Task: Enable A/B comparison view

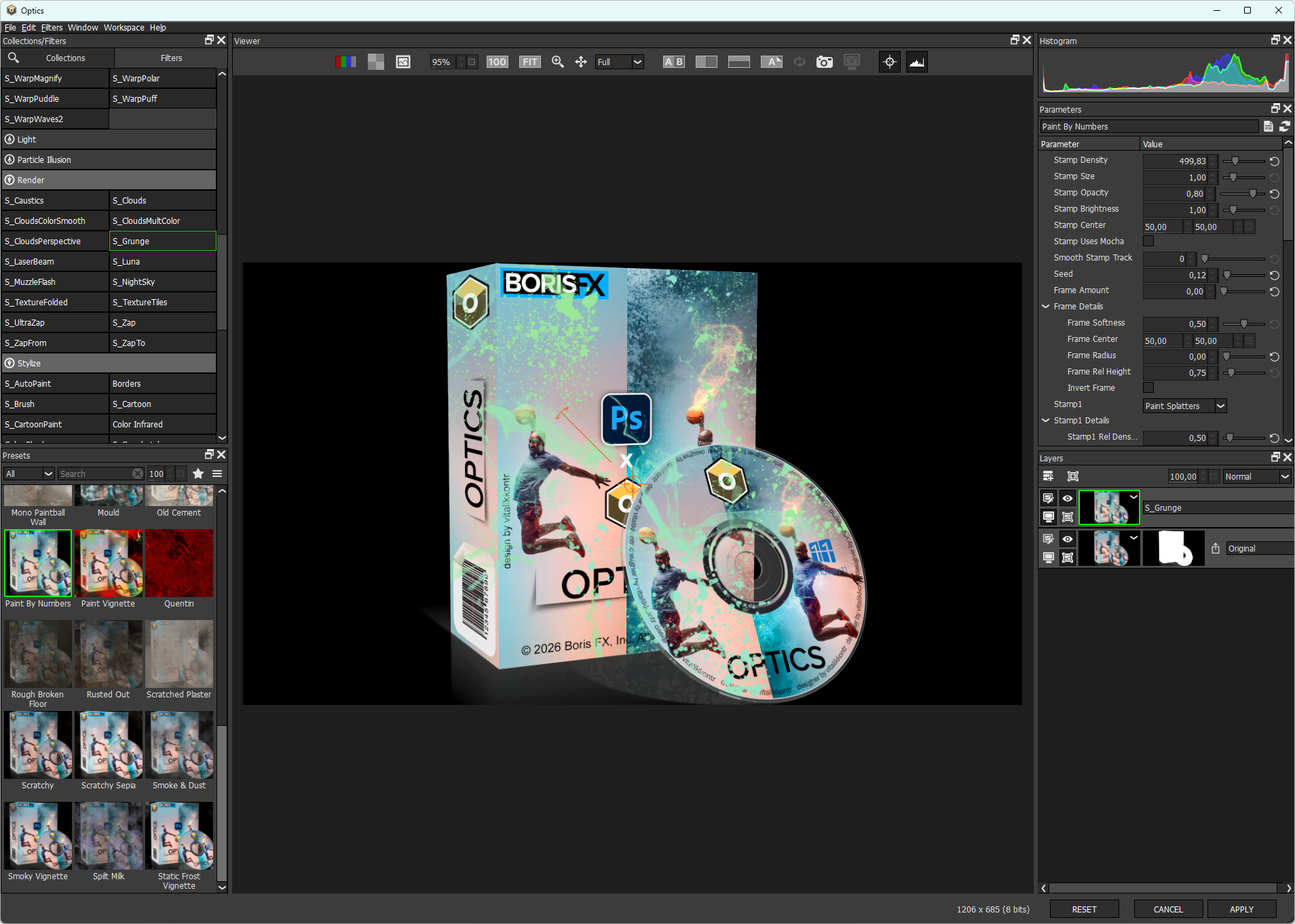Action: (x=674, y=62)
